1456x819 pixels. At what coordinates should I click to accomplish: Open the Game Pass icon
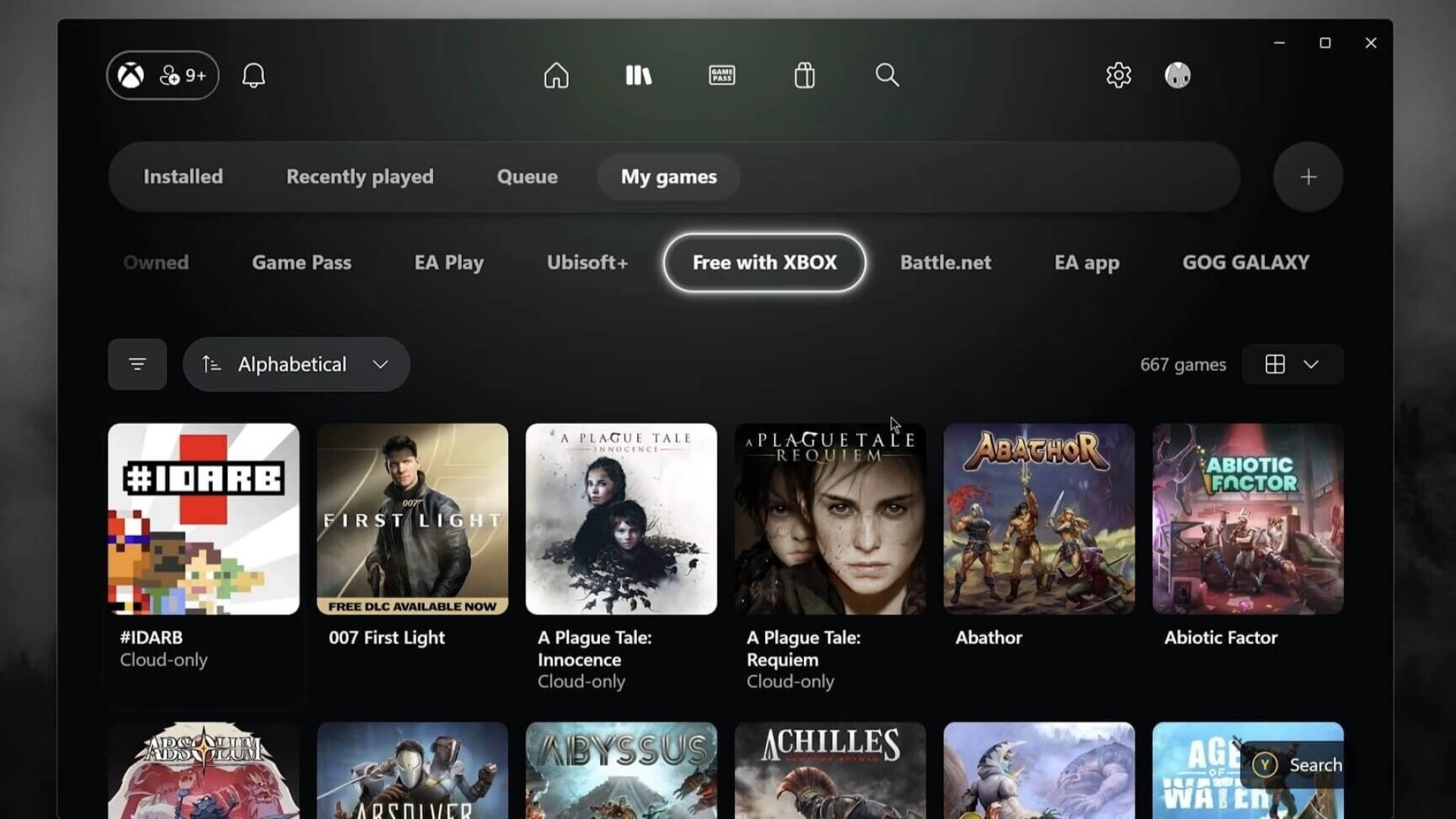click(721, 75)
